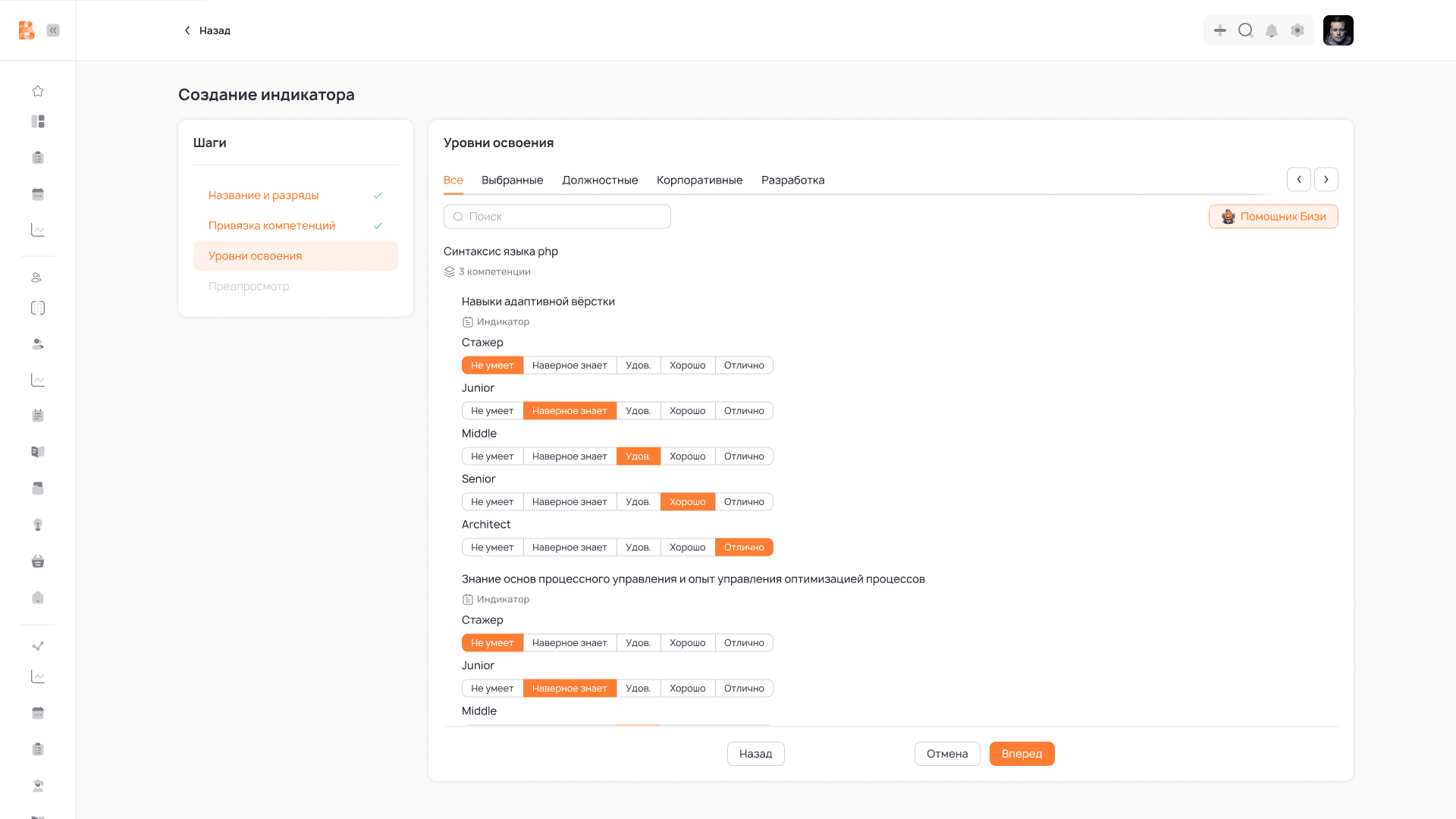Set Junior level to 'Хорошо' in first indicator
The image size is (1456, 819).
pos(687,411)
